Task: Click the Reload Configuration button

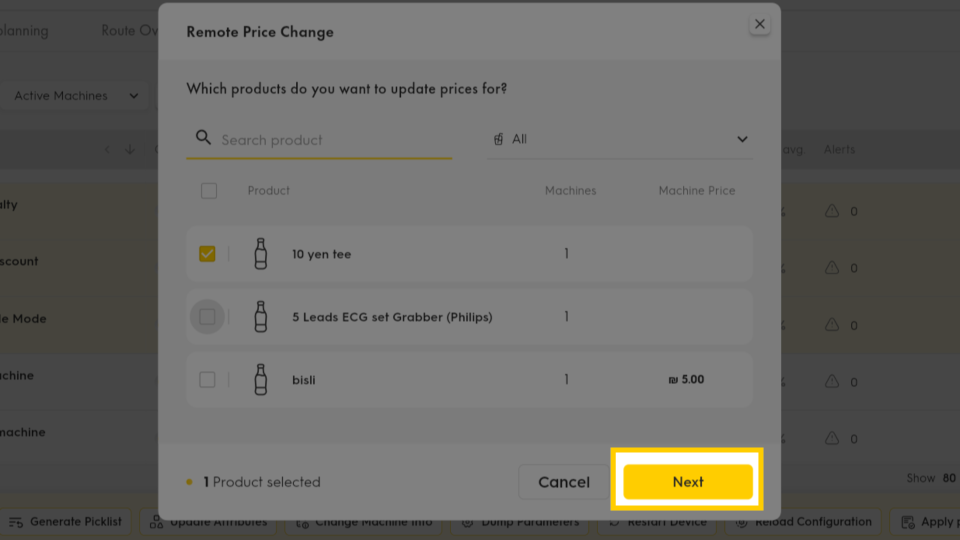Action: tap(803, 522)
